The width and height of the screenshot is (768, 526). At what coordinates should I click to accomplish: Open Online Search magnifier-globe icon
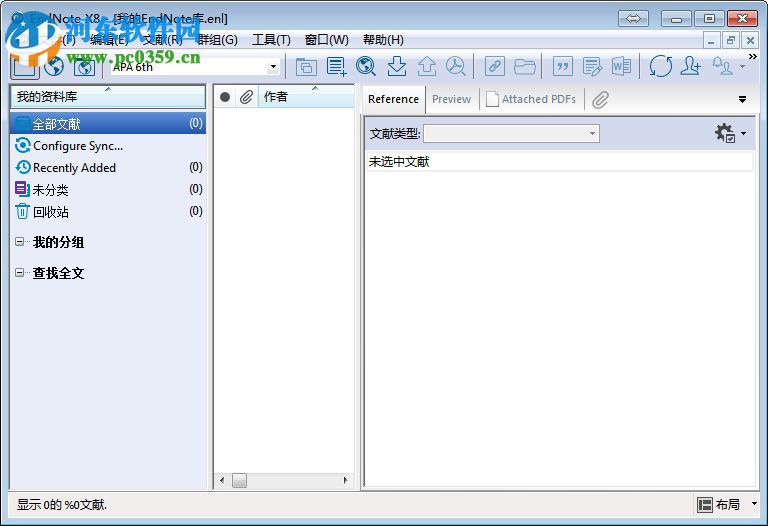tap(366, 67)
